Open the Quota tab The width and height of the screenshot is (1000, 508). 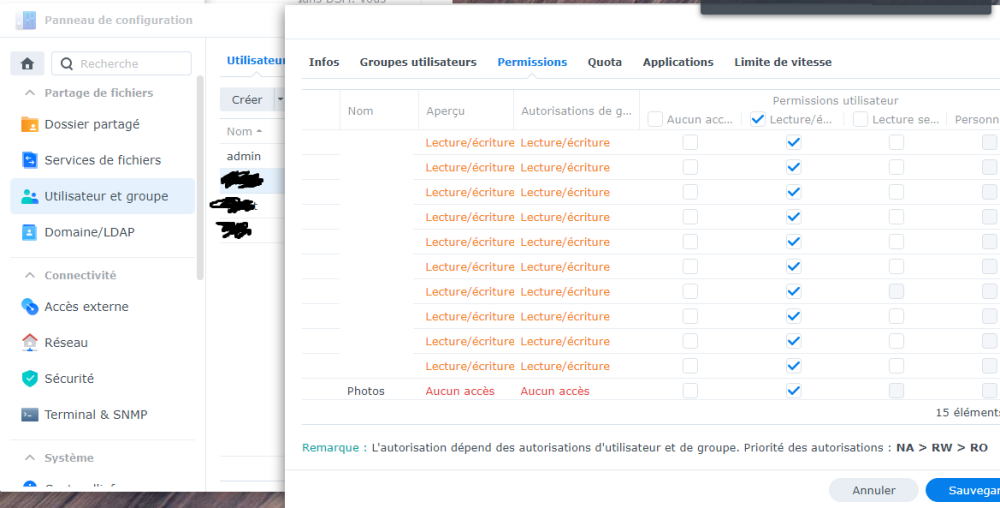pos(605,62)
